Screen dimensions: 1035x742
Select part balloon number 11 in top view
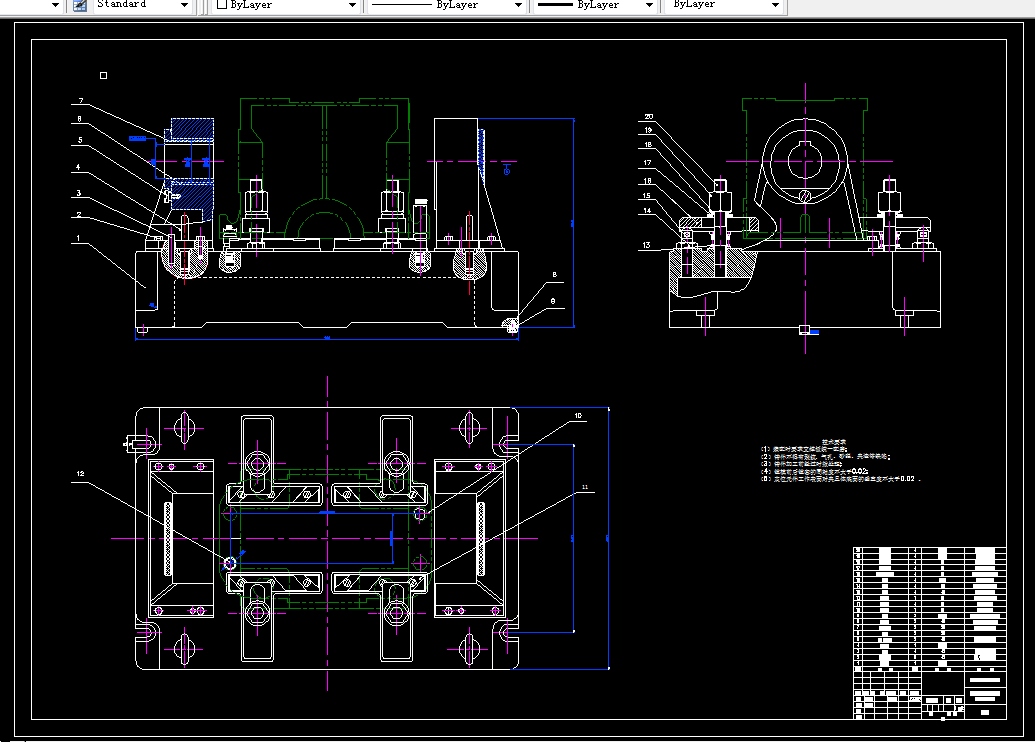click(585, 487)
